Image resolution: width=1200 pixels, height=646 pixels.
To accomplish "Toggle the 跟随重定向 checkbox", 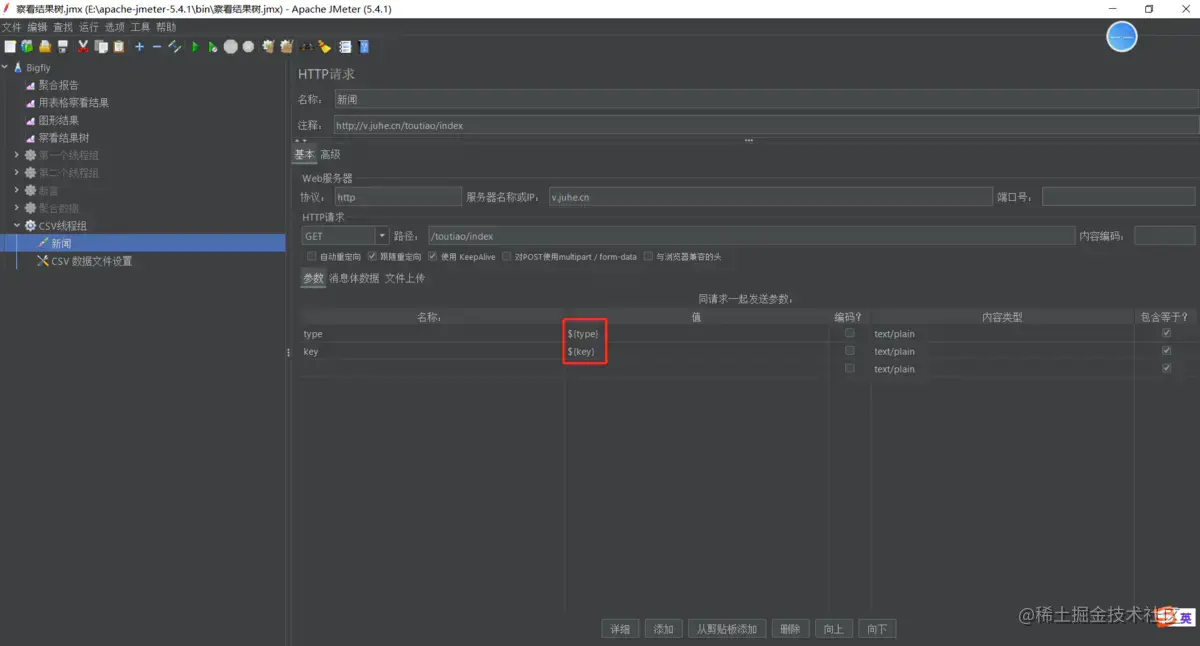I will coord(372,256).
